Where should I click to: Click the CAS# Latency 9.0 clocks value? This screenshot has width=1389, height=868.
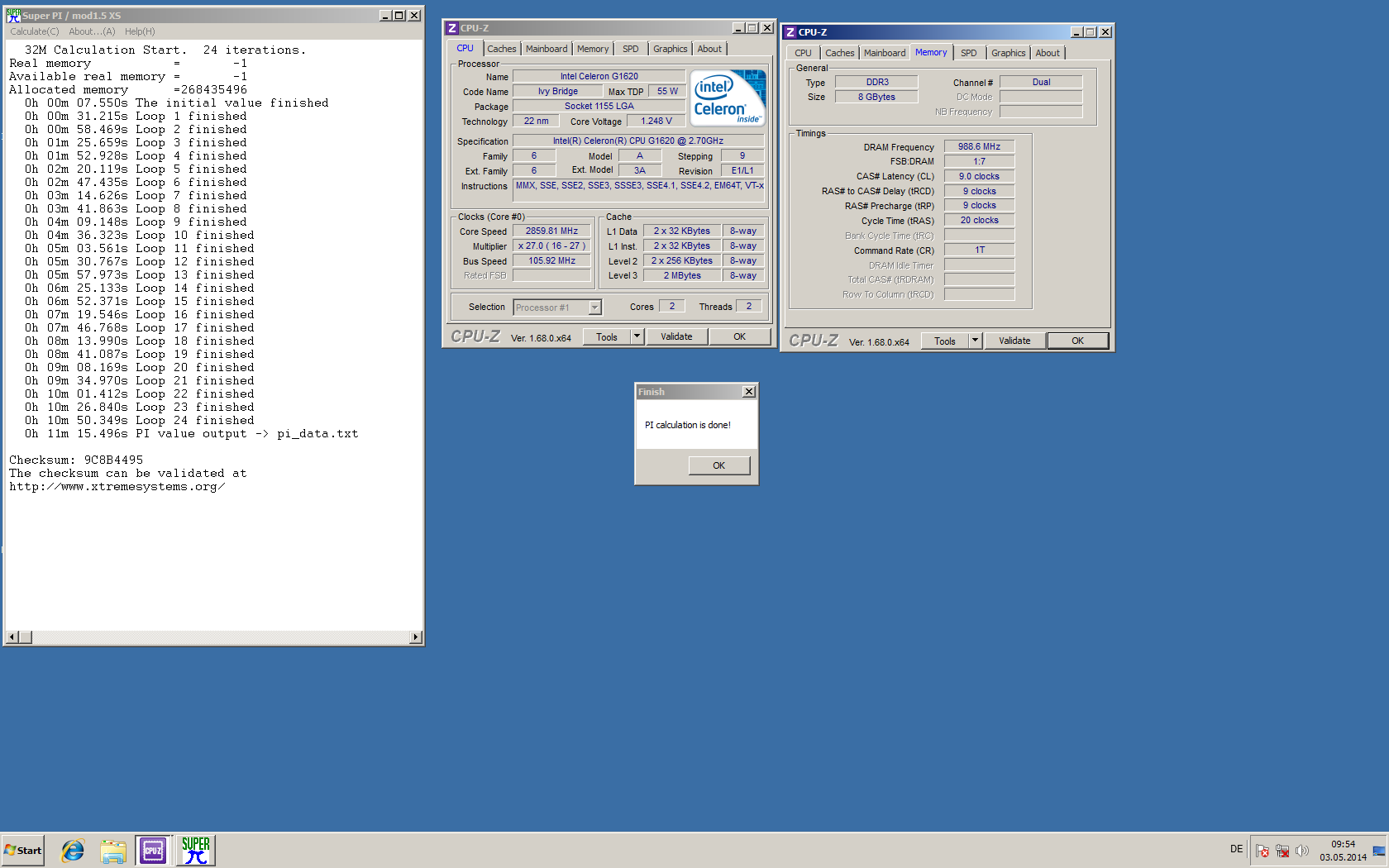979,177
